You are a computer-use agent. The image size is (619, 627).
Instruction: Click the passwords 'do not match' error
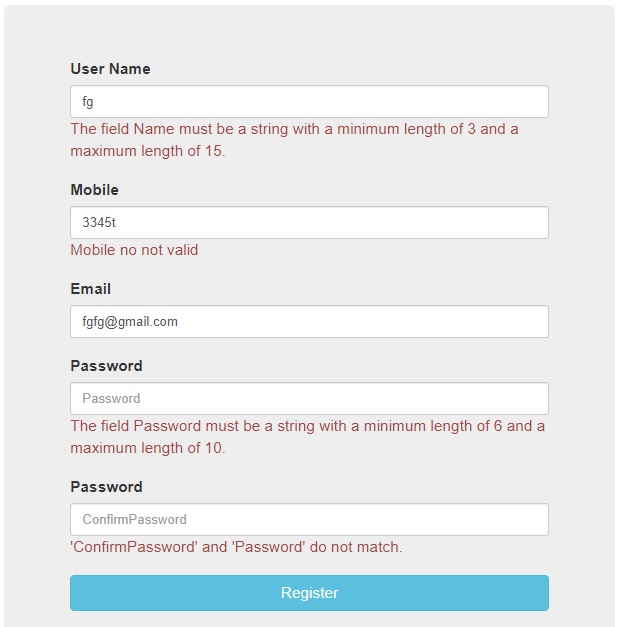[236, 547]
